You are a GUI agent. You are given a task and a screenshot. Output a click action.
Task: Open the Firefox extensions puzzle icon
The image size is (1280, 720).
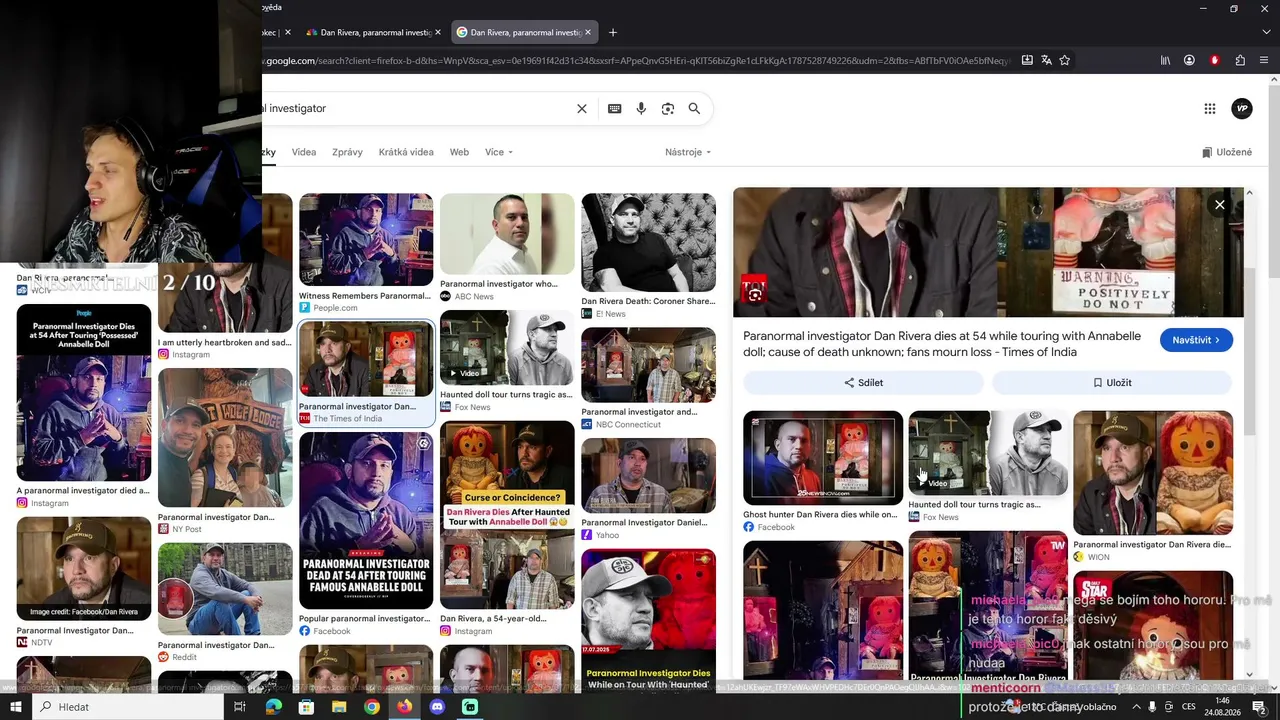tap(1240, 61)
